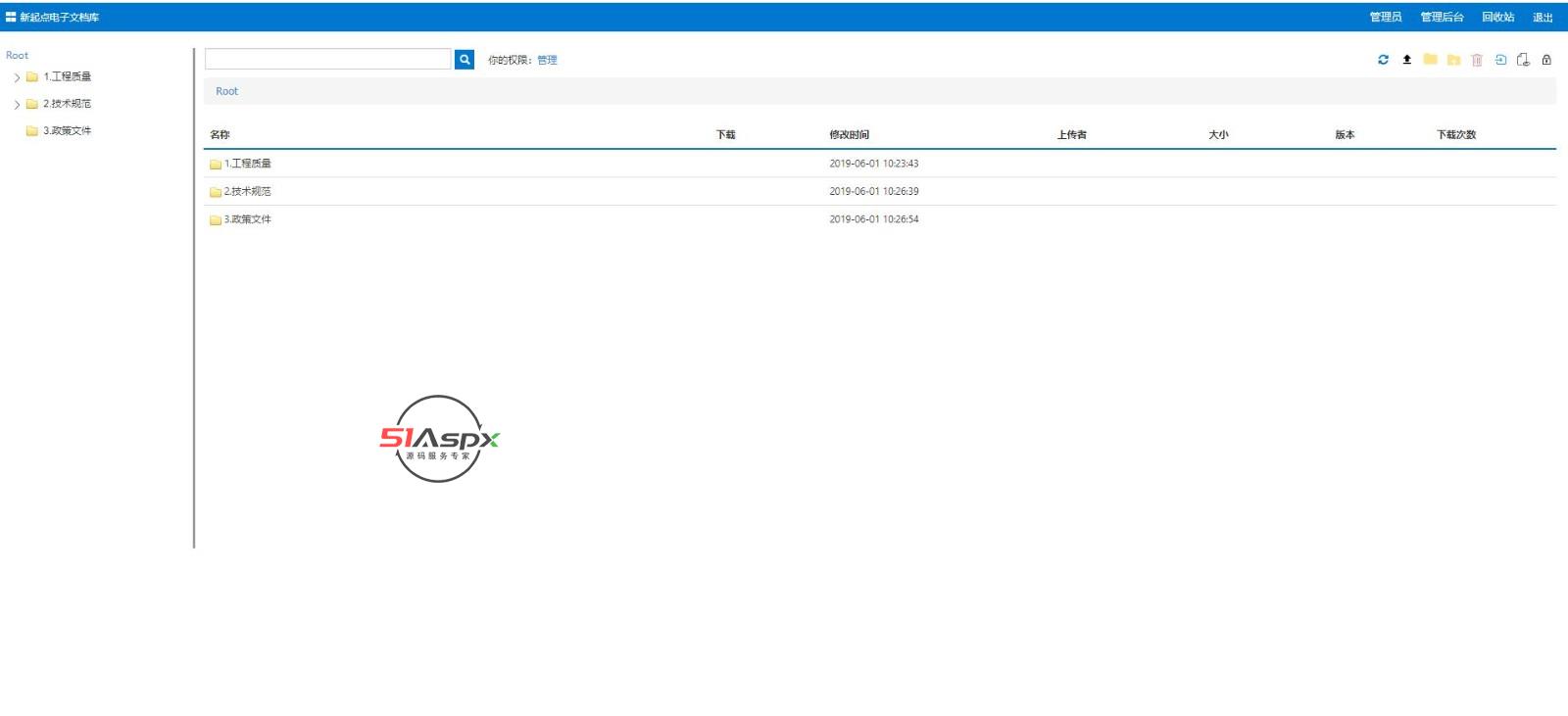
Task: Click the document properties icon beside padlock
Action: click(x=1523, y=60)
